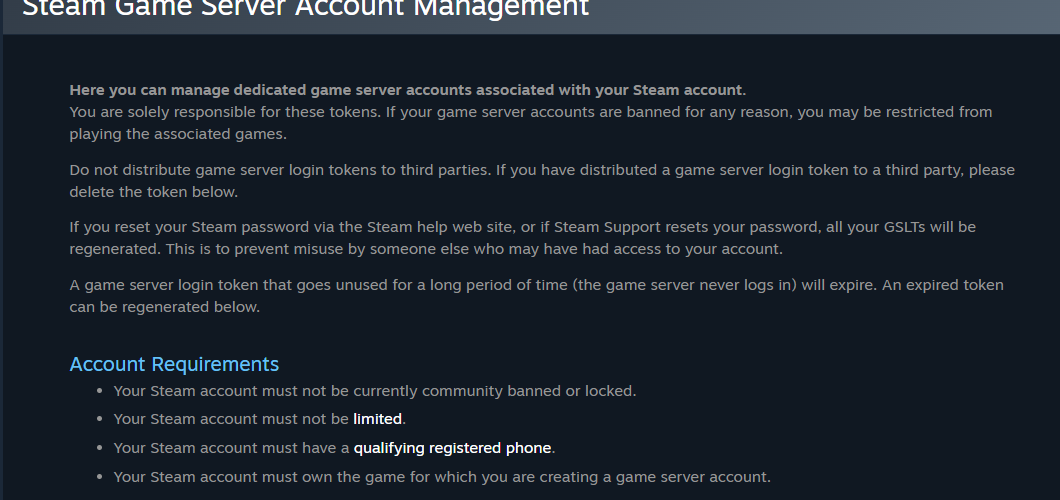
Task: Open the "limited" account link
Action: pos(377,419)
